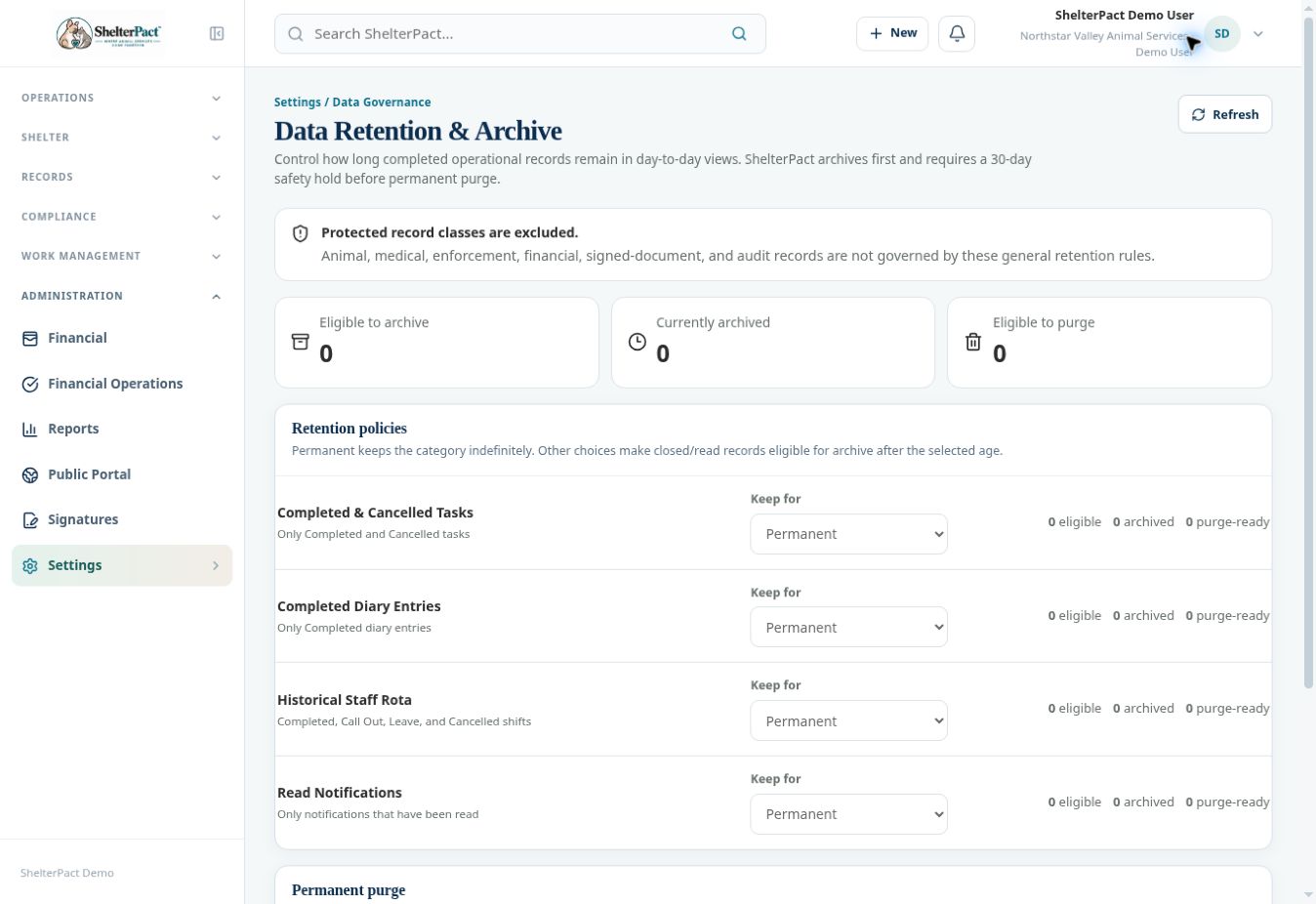Open the notifications bell
The height and width of the screenshot is (904, 1316).
pyautogui.click(x=957, y=34)
